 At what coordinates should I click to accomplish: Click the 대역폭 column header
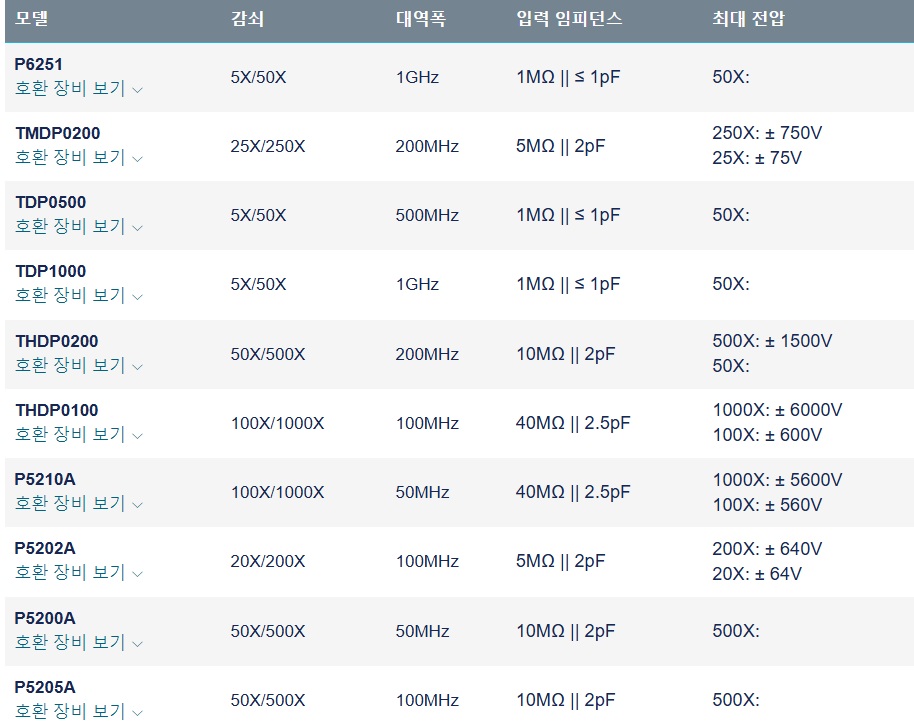click(x=421, y=19)
